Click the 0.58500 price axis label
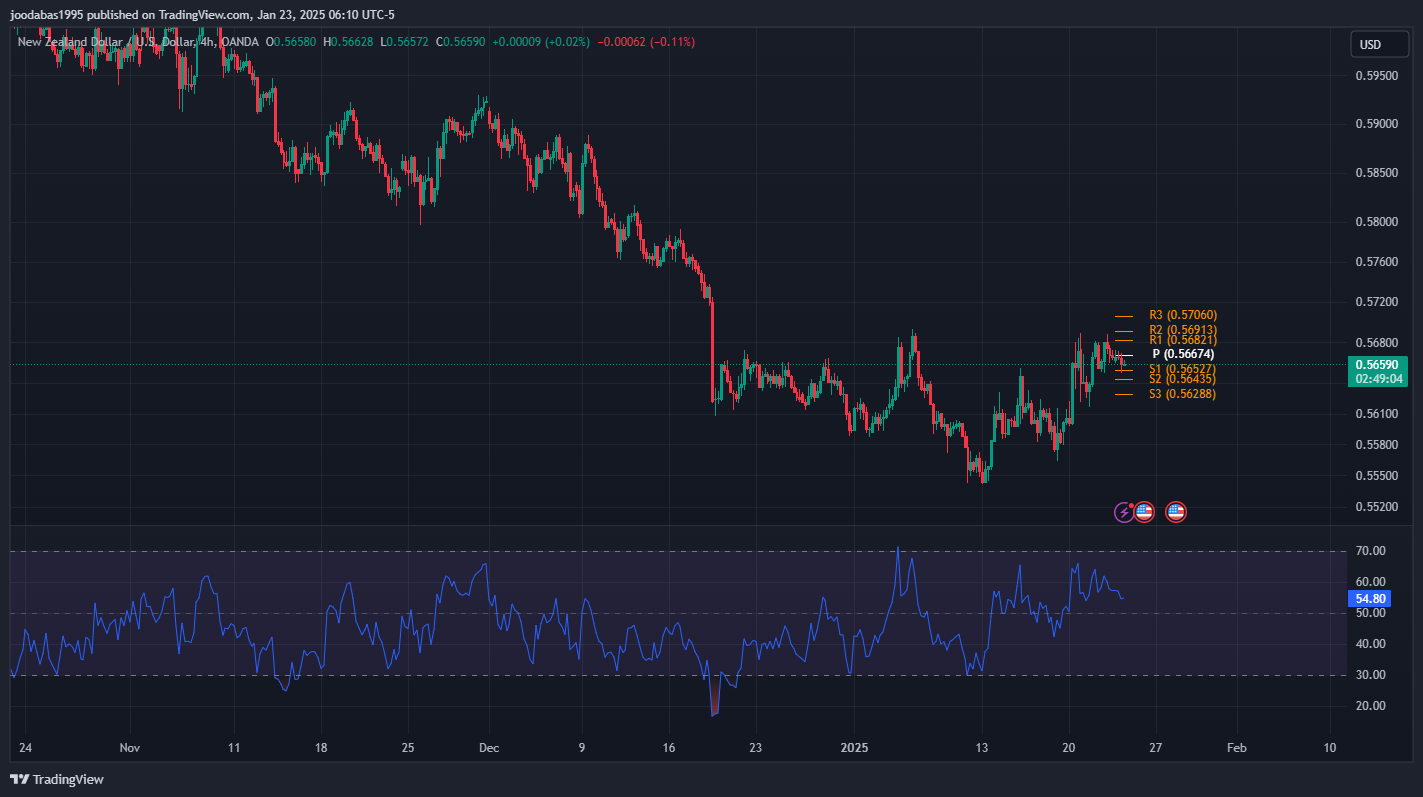 click(x=1376, y=173)
